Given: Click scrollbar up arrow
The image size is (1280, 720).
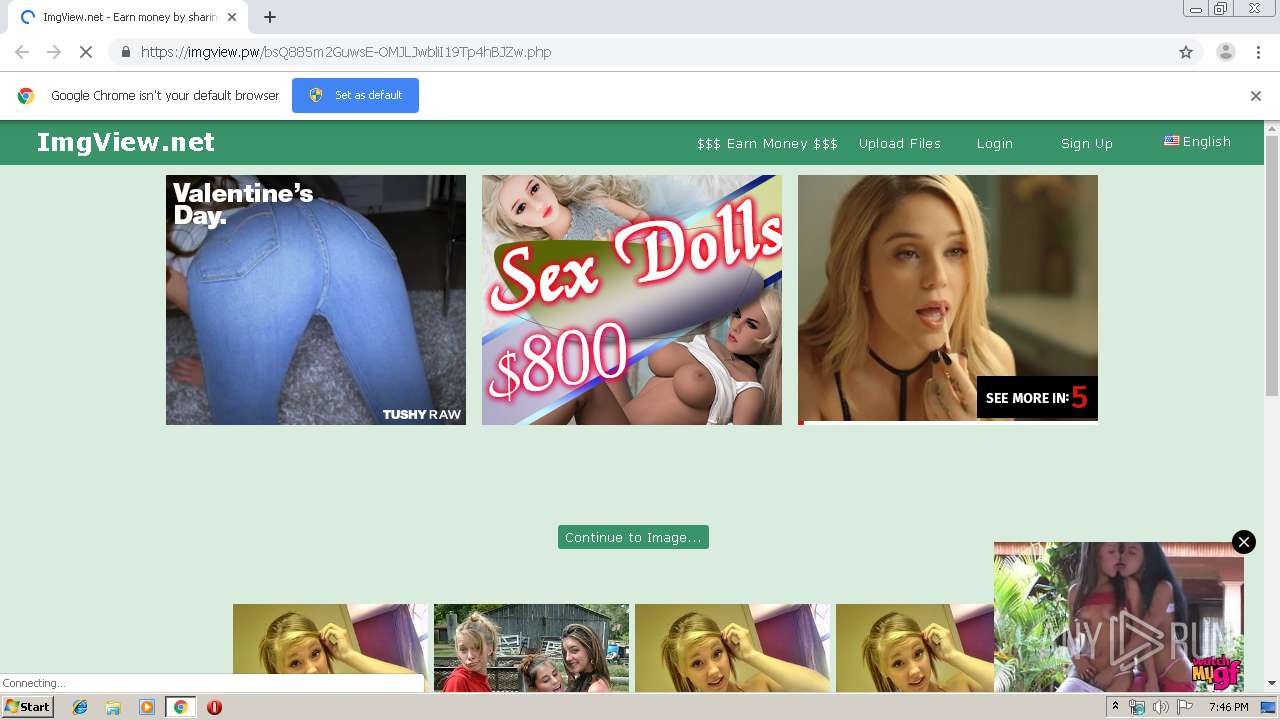Looking at the screenshot, I should pos(1272,128).
